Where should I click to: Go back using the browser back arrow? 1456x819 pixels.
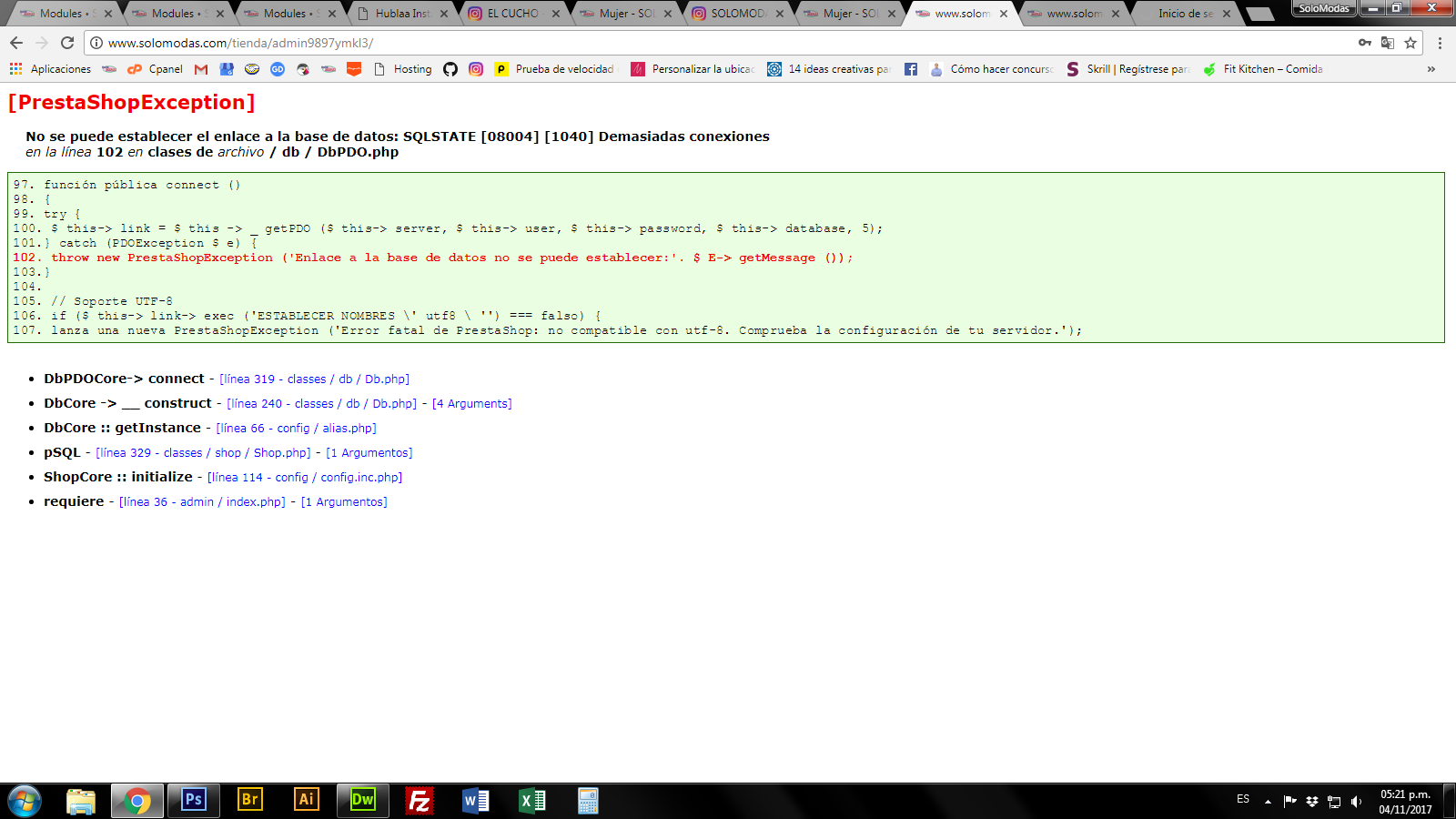[x=16, y=43]
